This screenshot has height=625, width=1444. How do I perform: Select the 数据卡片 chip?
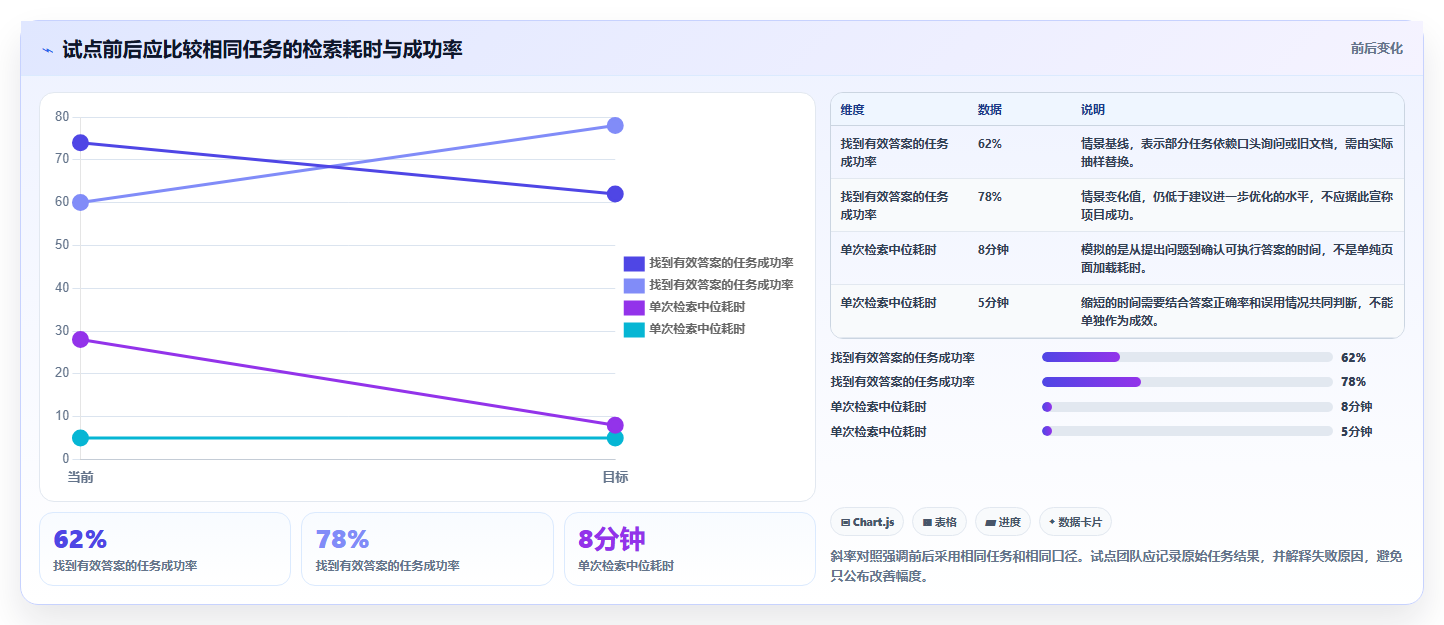point(1075,522)
